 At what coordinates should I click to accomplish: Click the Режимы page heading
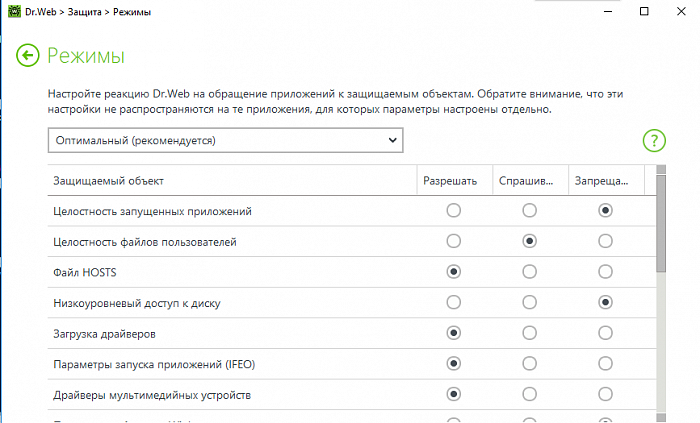pyautogui.click(x=86, y=56)
